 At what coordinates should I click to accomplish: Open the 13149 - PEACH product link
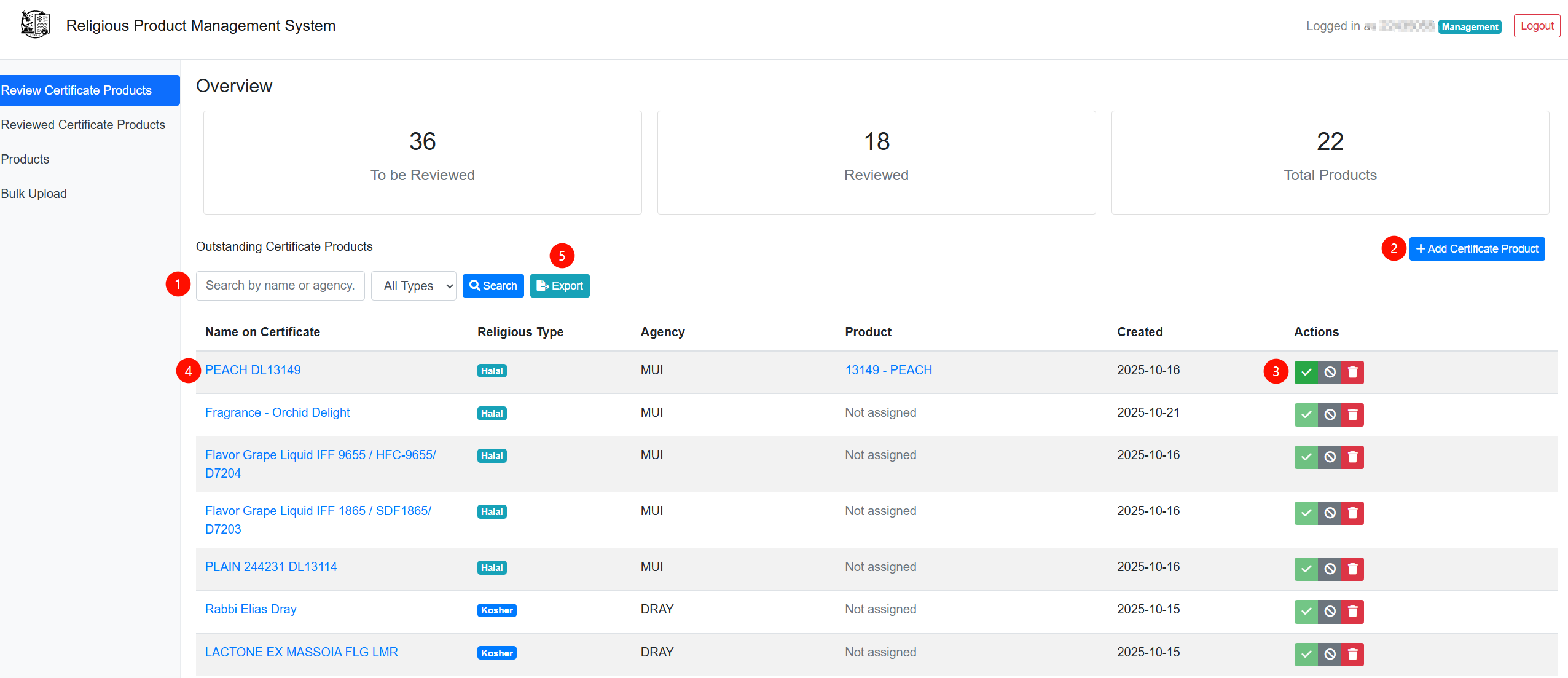pos(888,370)
